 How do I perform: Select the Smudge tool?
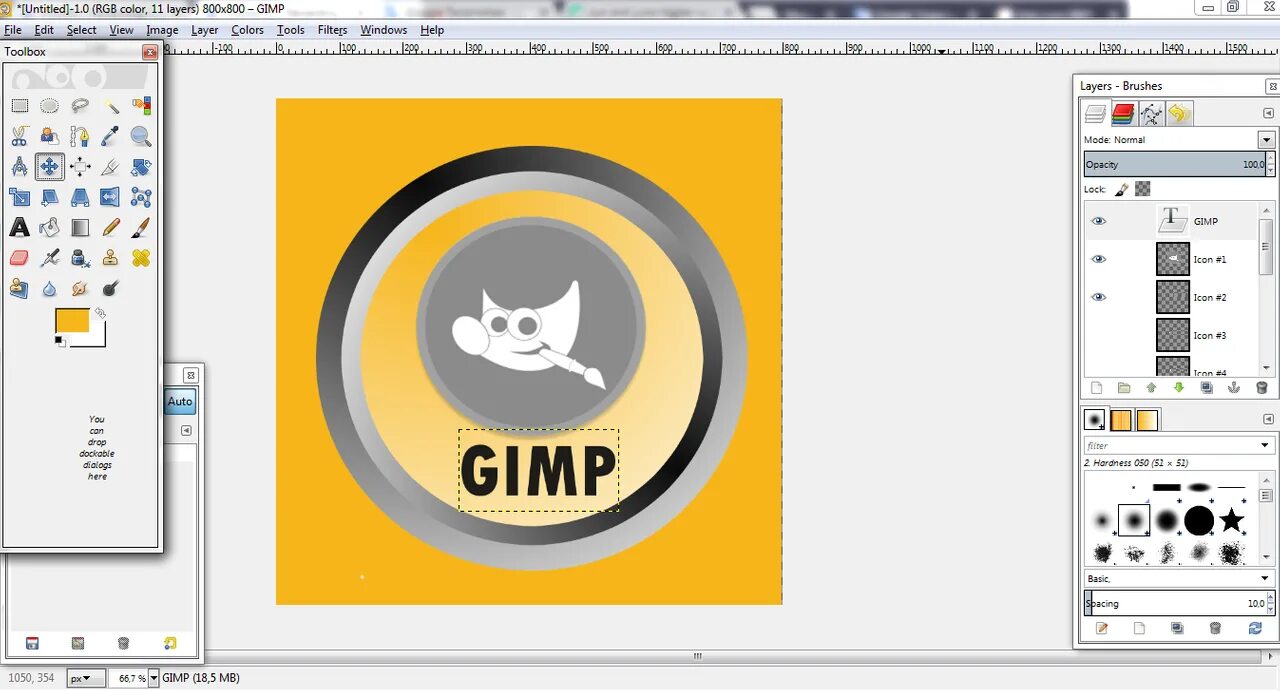click(x=80, y=289)
